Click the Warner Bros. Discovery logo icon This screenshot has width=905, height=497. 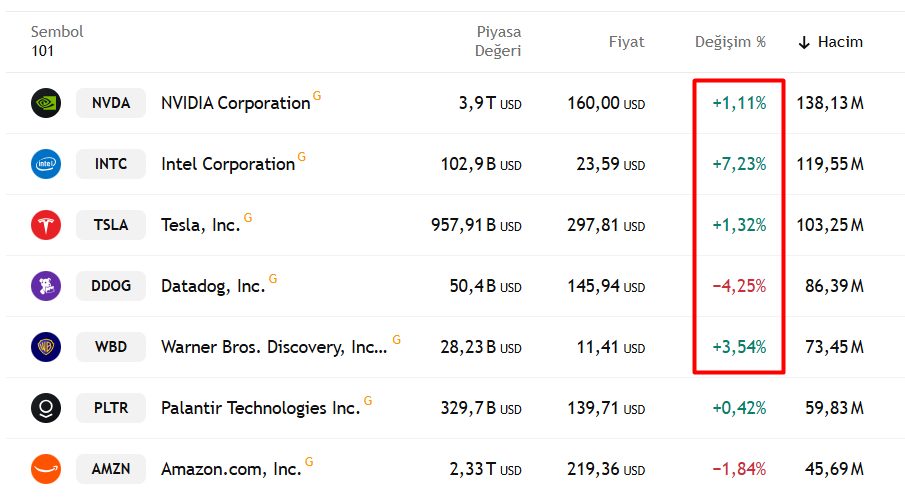[x=46, y=347]
